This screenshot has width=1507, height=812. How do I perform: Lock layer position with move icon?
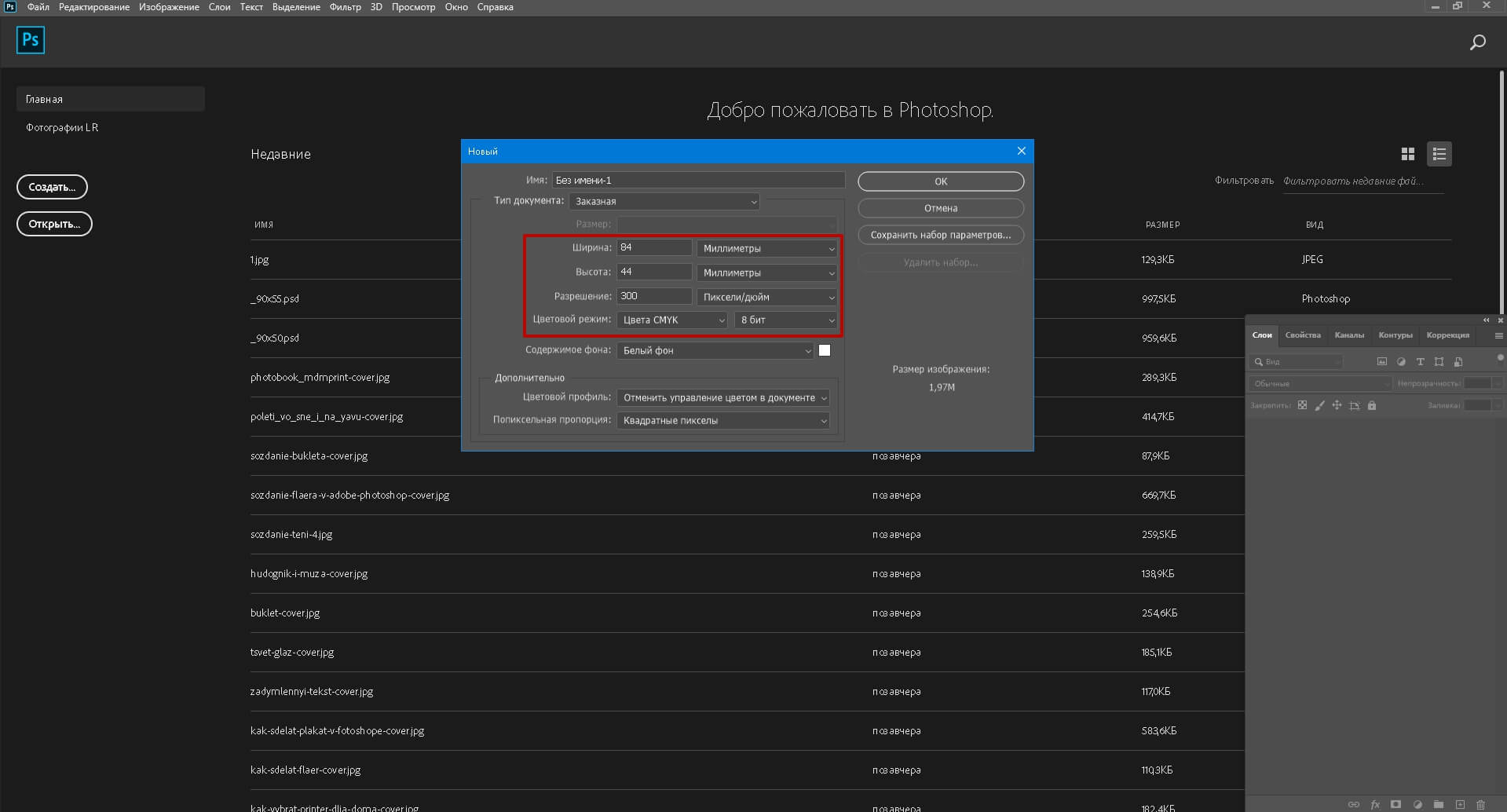[x=1337, y=405]
